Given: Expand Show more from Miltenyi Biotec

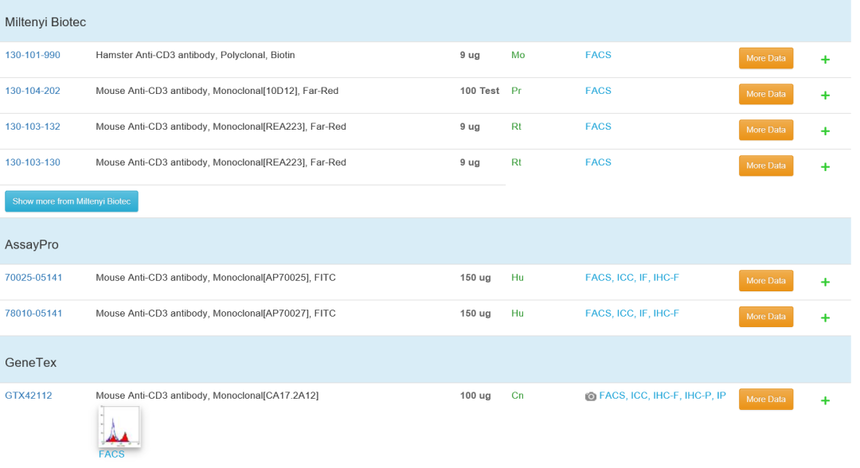Looking at the screenshot, I should [71, 201].
